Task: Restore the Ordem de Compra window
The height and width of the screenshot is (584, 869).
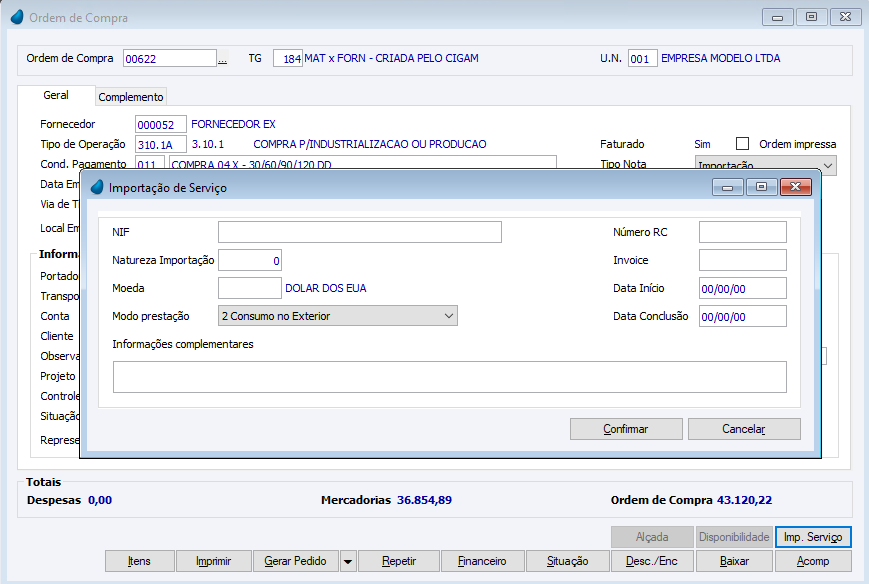Action: point(811,17)
